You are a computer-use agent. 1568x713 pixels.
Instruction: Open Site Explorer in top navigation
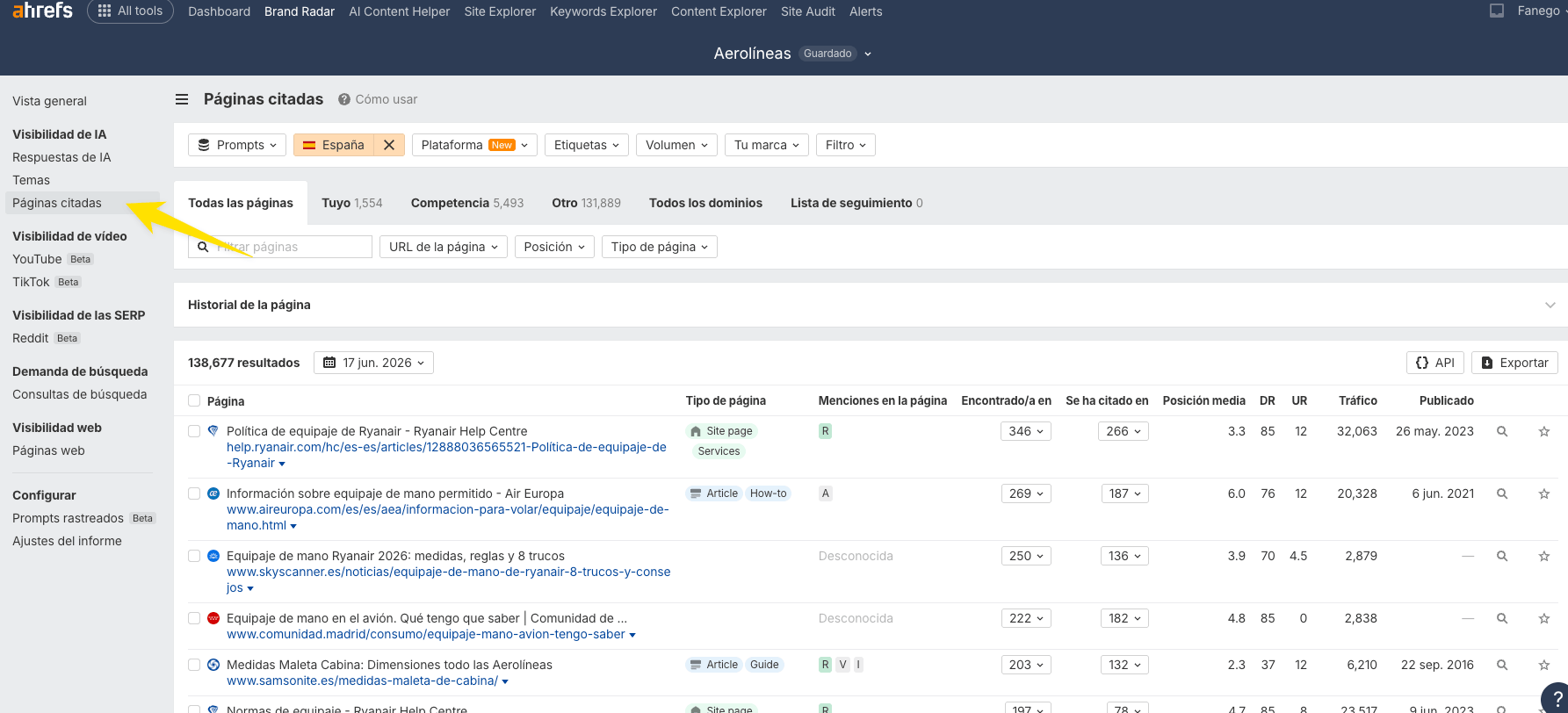point(500,11)
